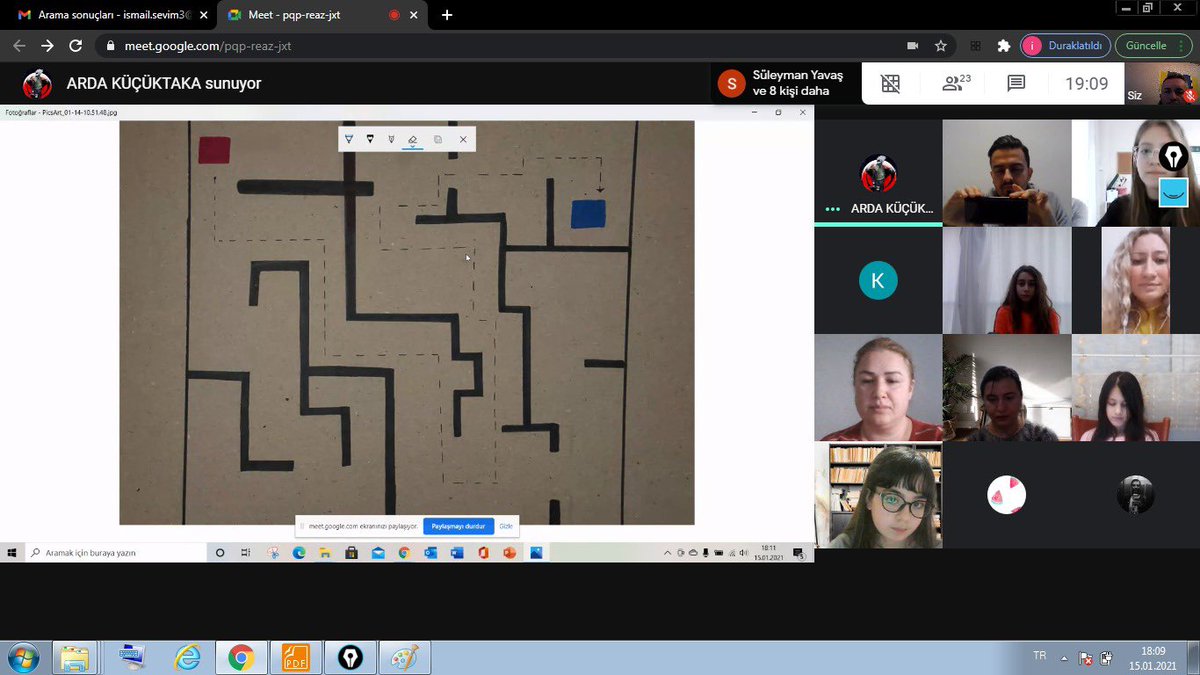Close the Arama sonuçları Gmail tab
Screen dimensions: 1200x675
(203, 15)
